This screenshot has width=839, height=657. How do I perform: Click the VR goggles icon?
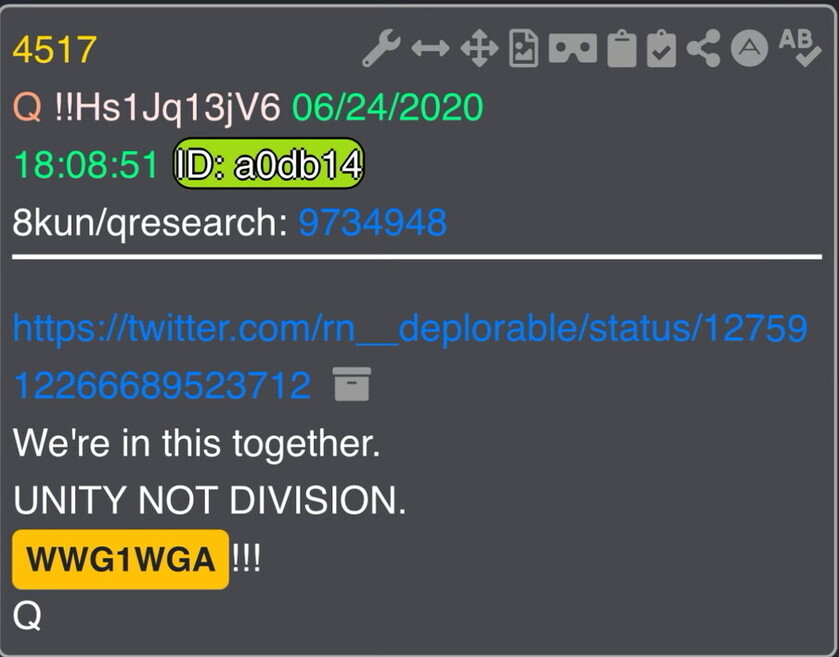pos(573,49)
